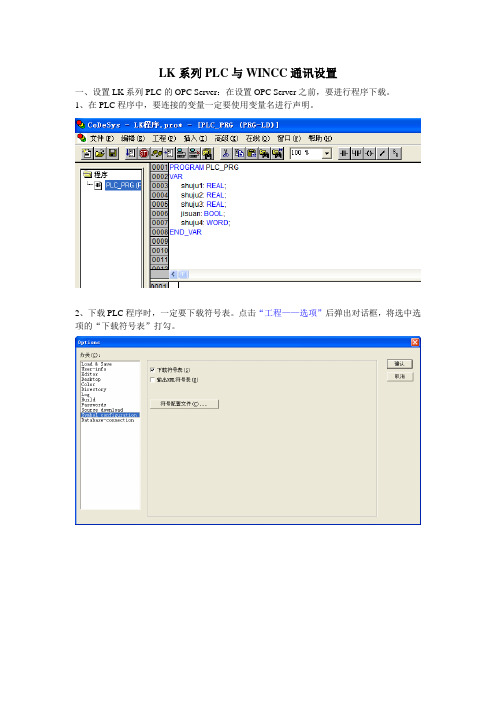
Task: Click the Set/Reset icon at toolbar end
Action: 395,154
